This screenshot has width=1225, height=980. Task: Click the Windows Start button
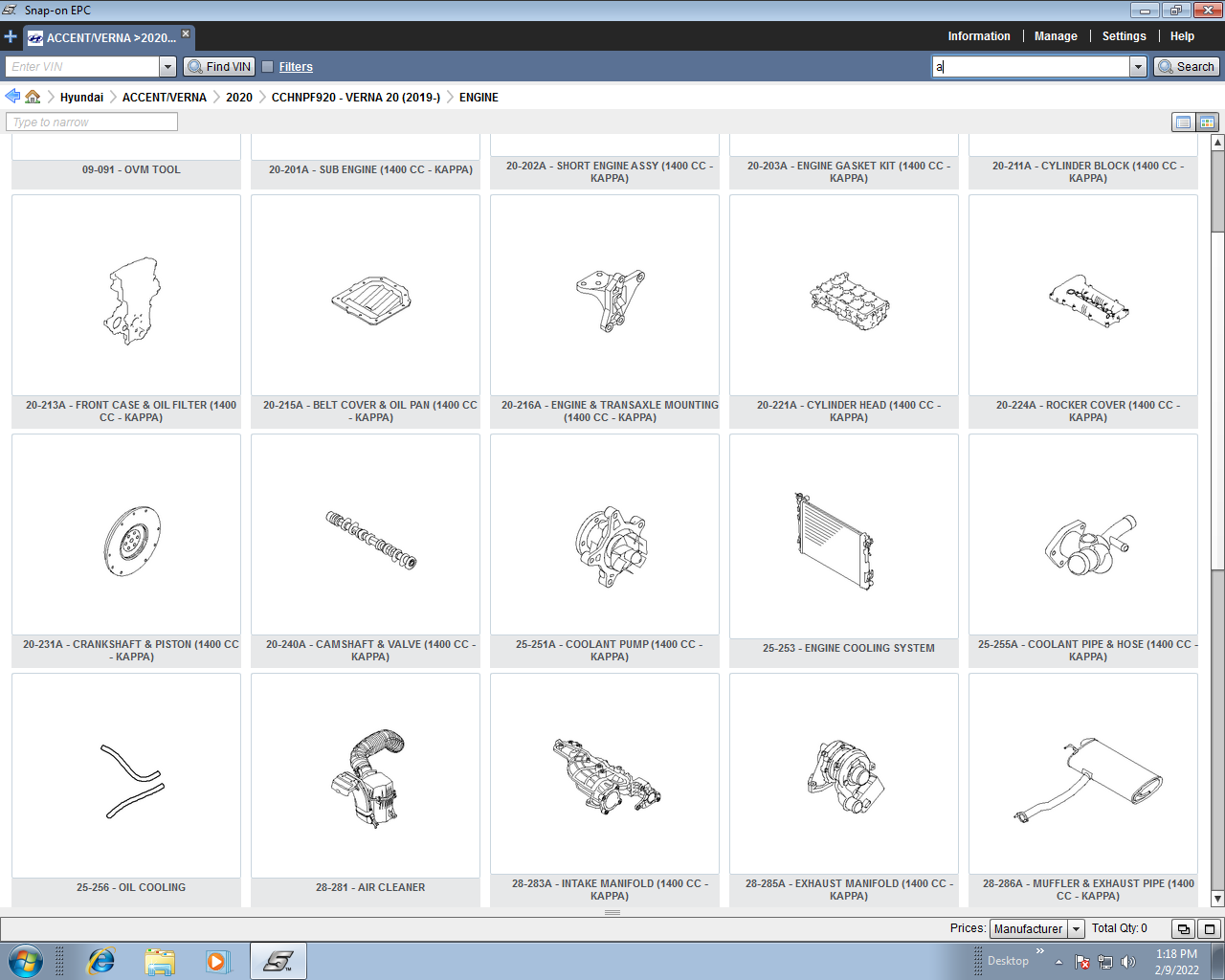point(25,961)
